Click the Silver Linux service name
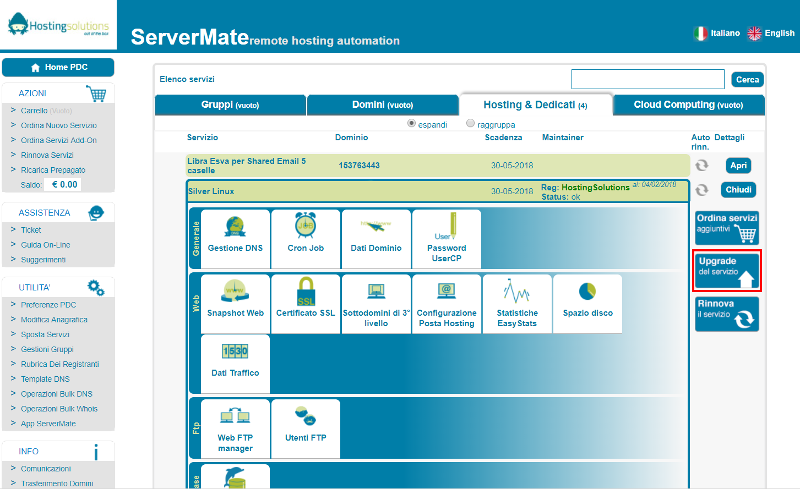Screen dimensions: 800x489 point(211,191)
